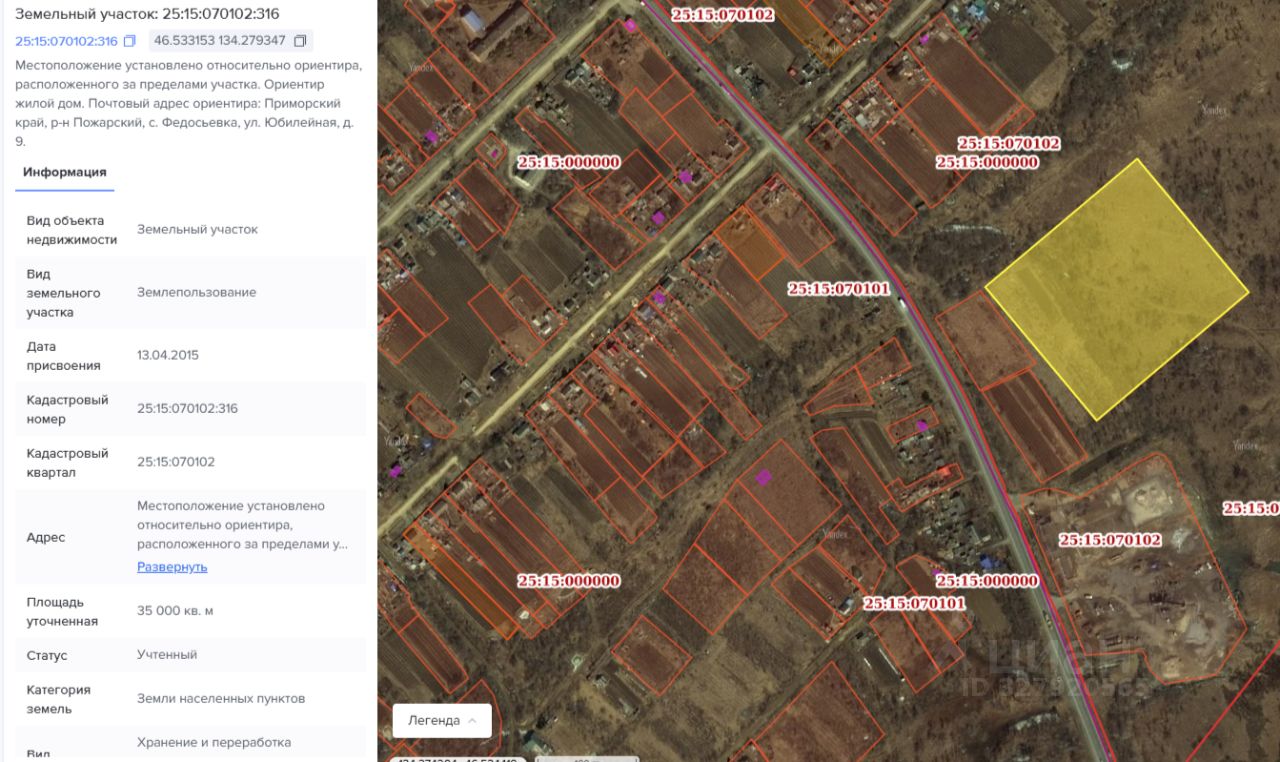
Task: Select the value 'Земельный участок' in the property type row
Action: [x=197, y=230]
